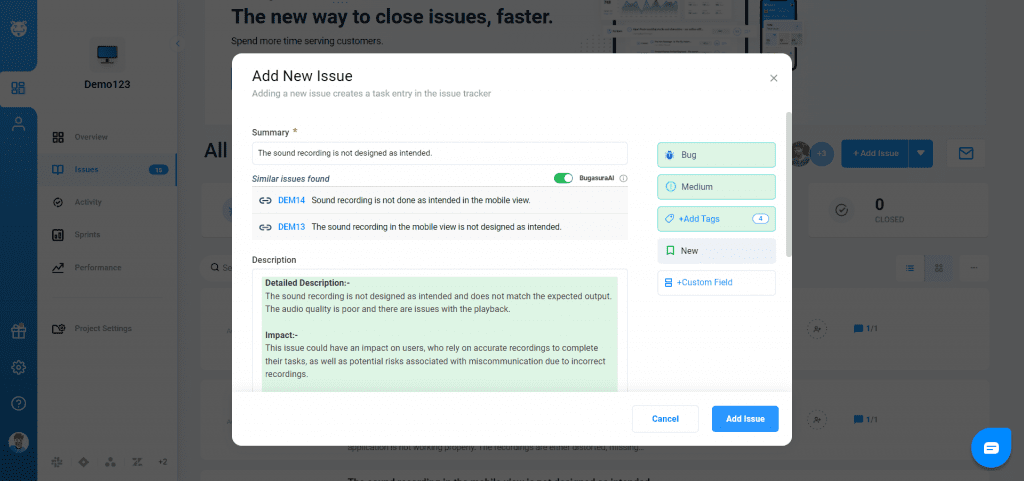Click the help question mark icon
1024x481 pixels.
tap(18, 403)
